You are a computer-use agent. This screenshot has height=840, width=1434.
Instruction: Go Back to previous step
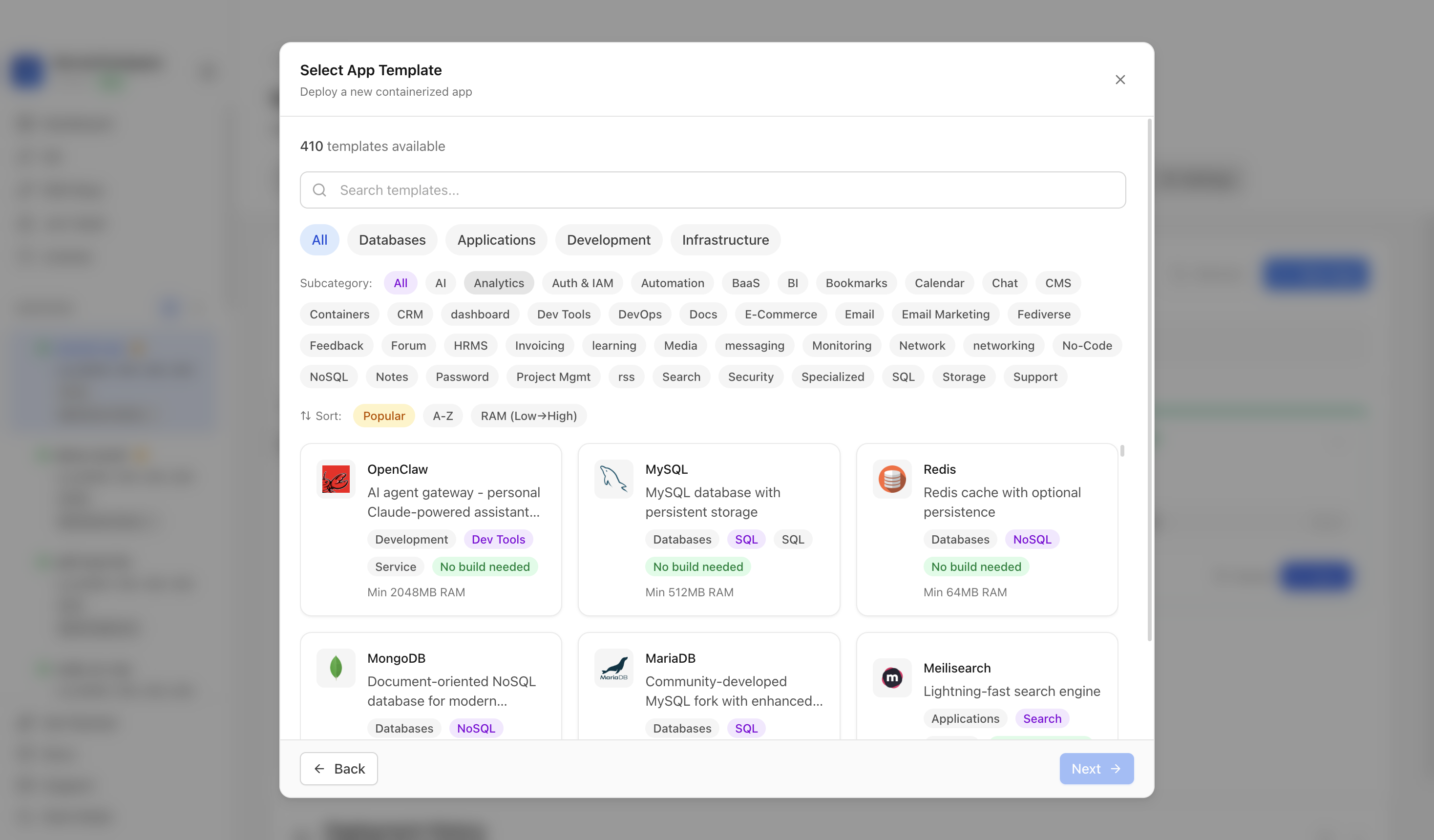pyautogui.click(x=338, y=769)
